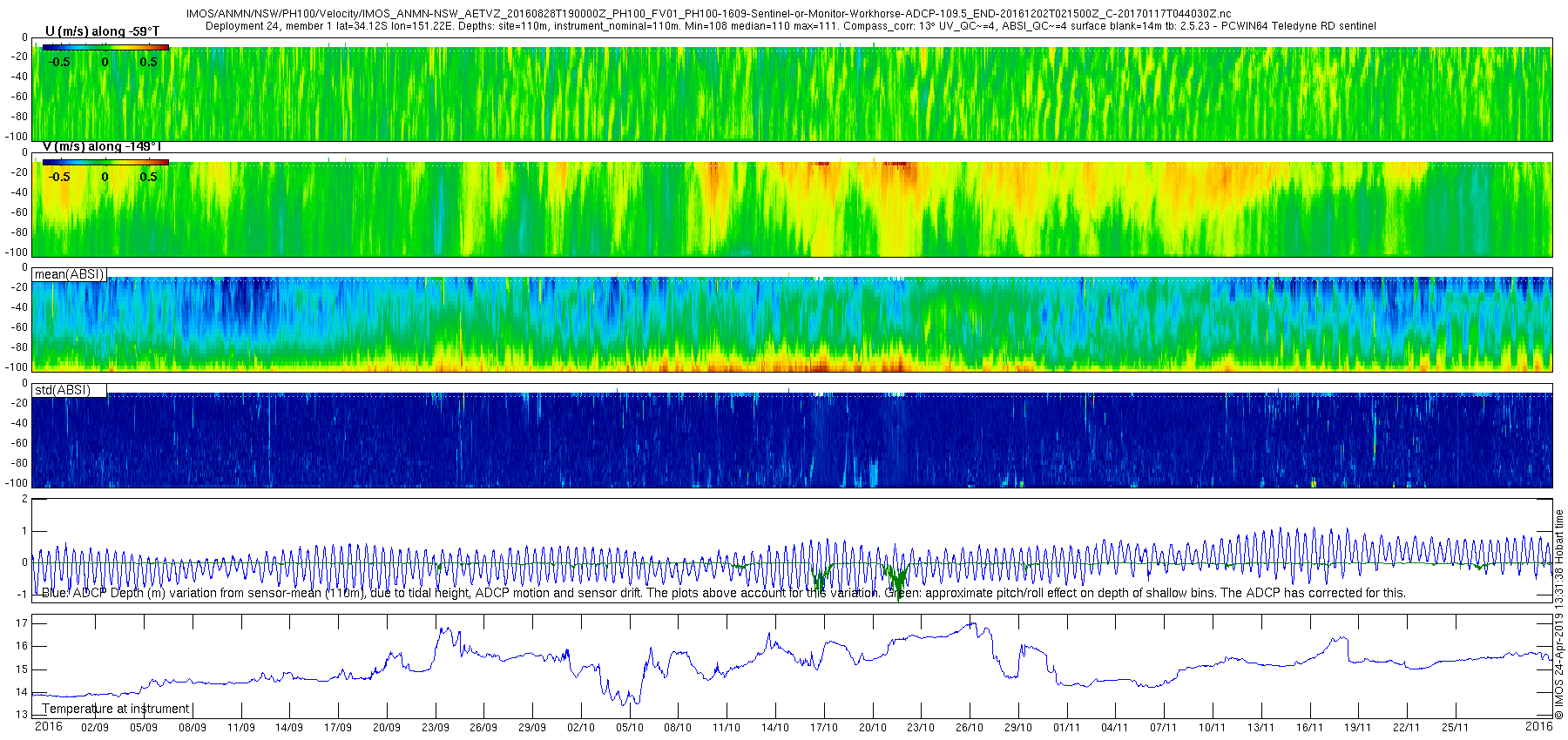
Task: Select the IMOS file path title line
Action: (x=709, y=14)
